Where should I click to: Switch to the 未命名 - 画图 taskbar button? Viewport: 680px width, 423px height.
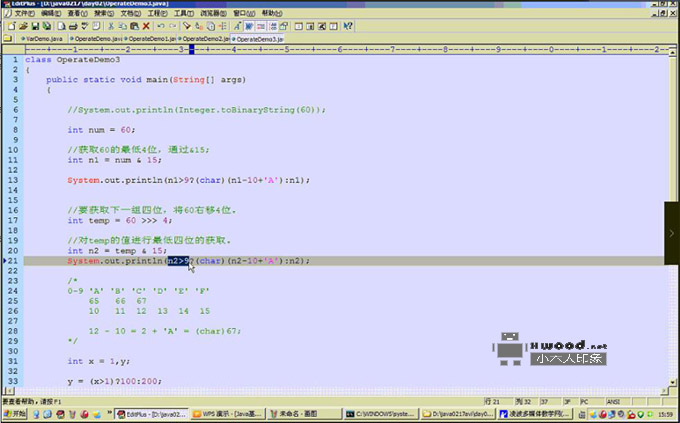pyautogui.click(x=304, y=414)
